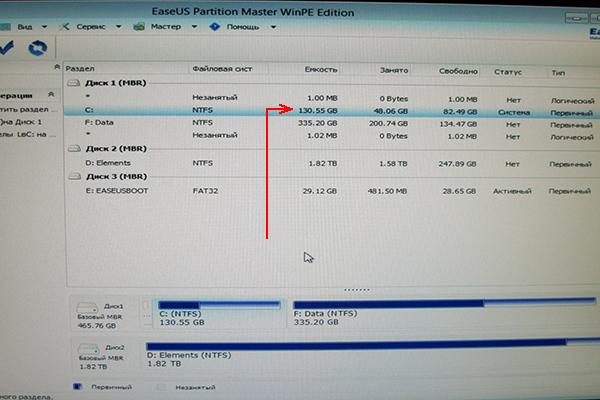Click the Мастер wizard icon
Viewport: 600px width, 400px height.
tap(139, 26)
